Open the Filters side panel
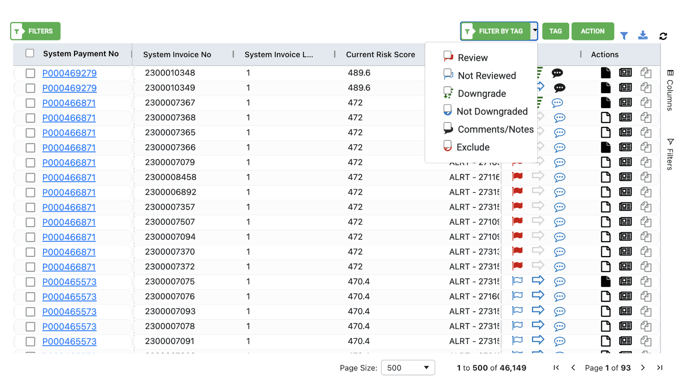The width and height of the screenshot is (688, 381). pos(670,154)
